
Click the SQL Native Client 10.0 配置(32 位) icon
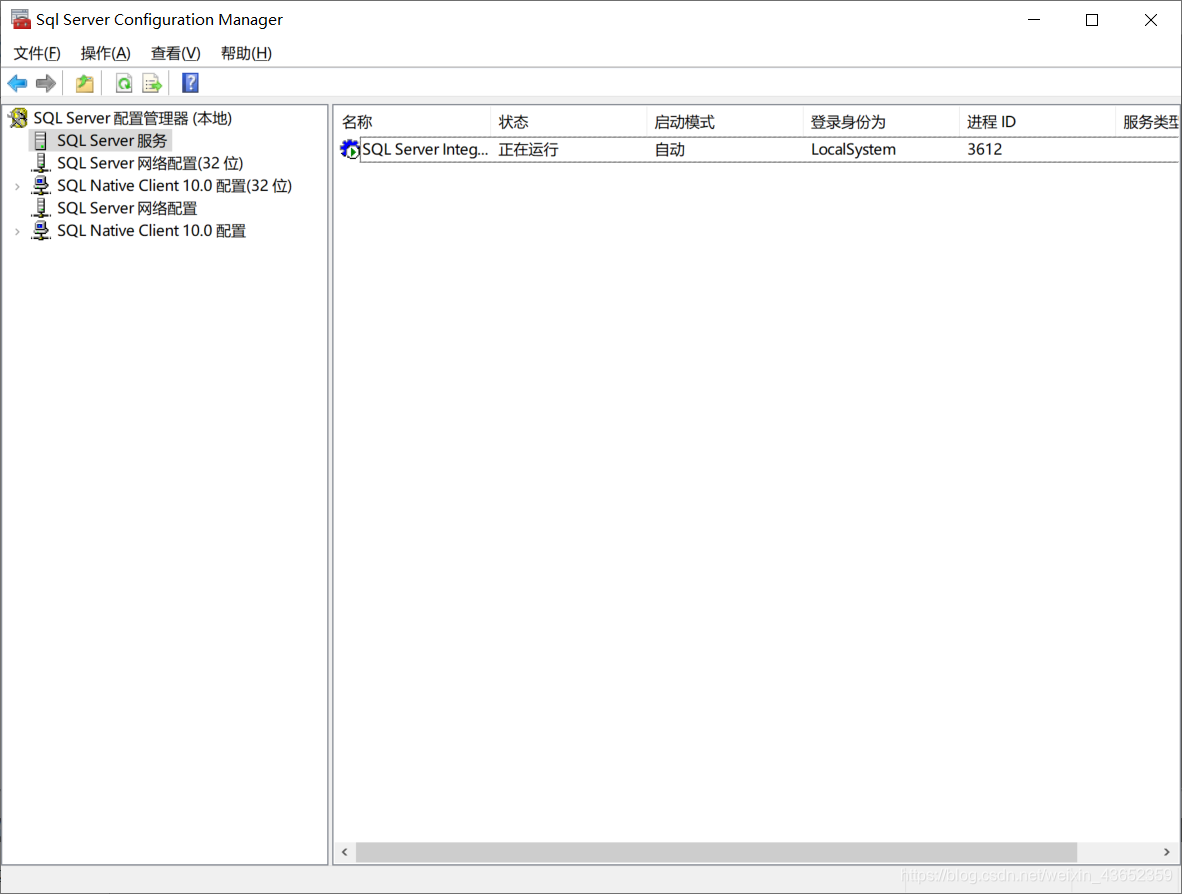tap(41, 185)
